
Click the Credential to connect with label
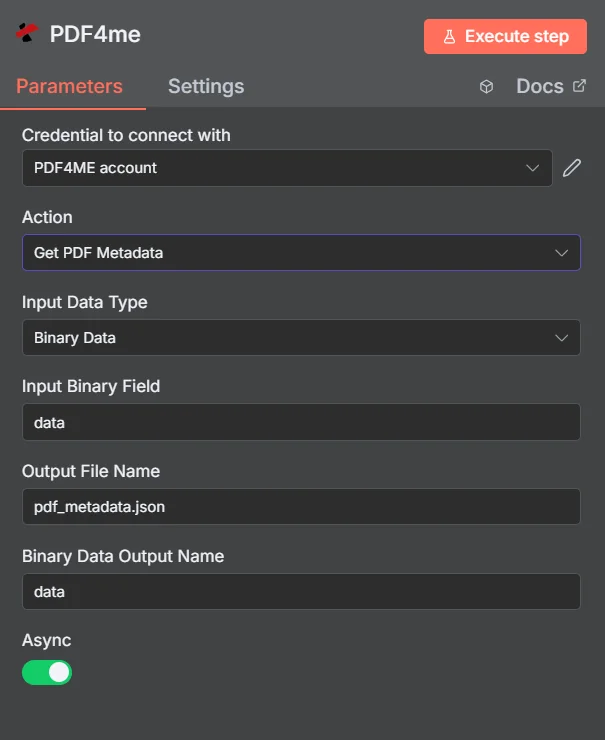point(126,135)
